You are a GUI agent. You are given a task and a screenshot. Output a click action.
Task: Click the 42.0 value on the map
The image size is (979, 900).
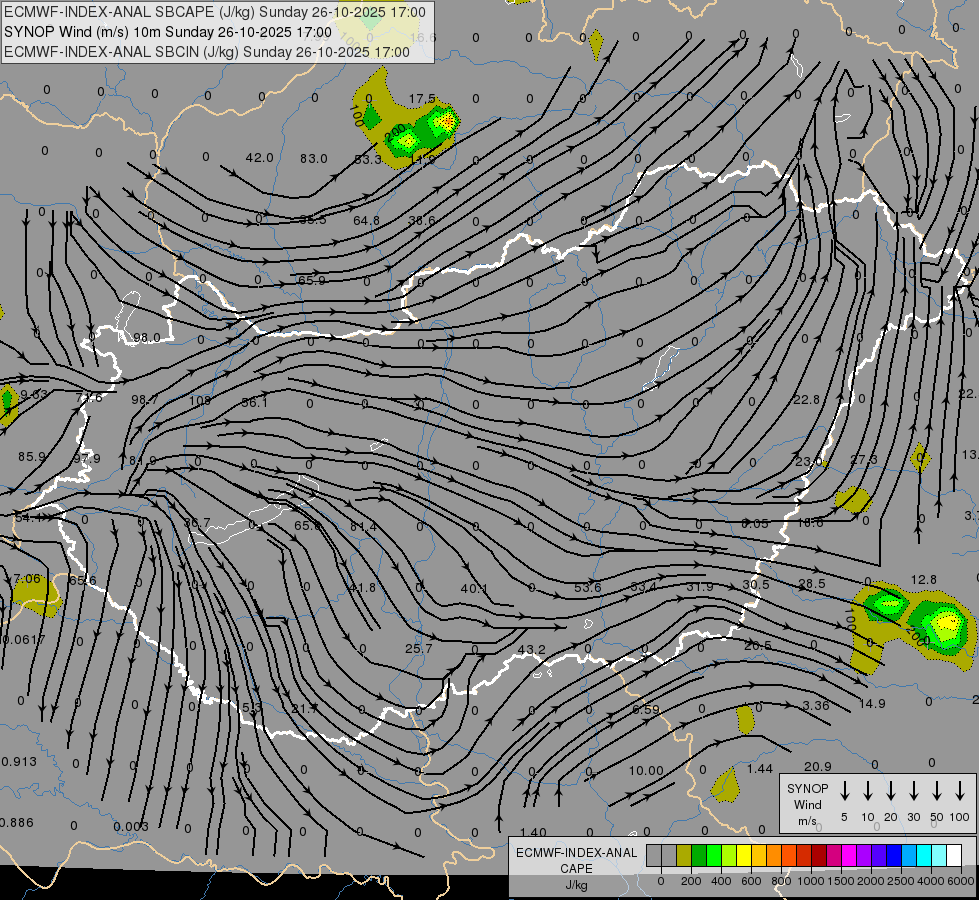[259, 157]
